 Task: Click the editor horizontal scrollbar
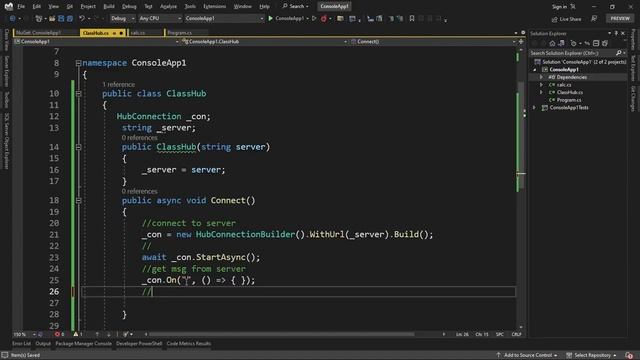coord(282,334)
